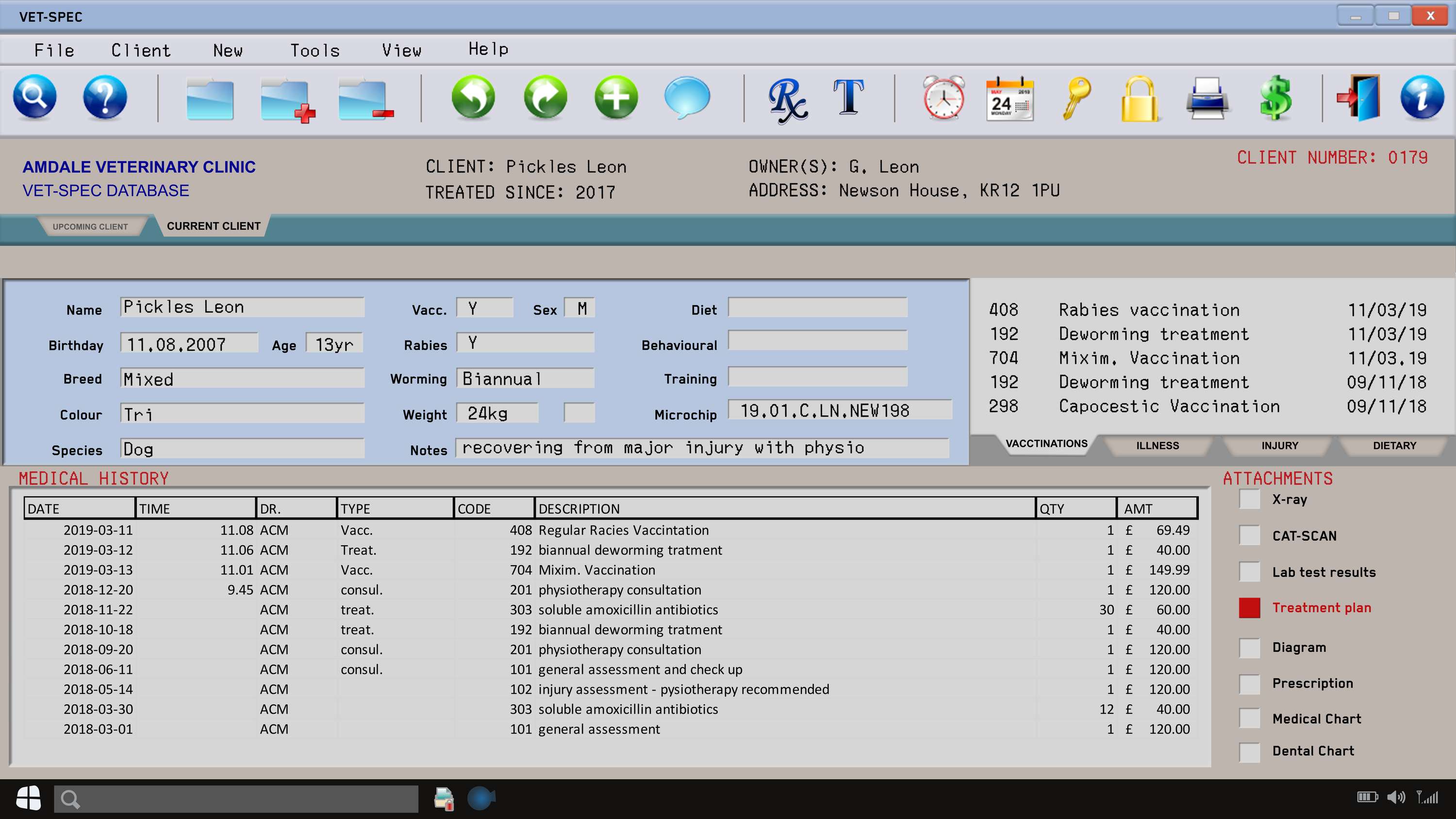Open the blue info icon
This screenshot has height=819, width=1456.
[x=1422, y=97]
